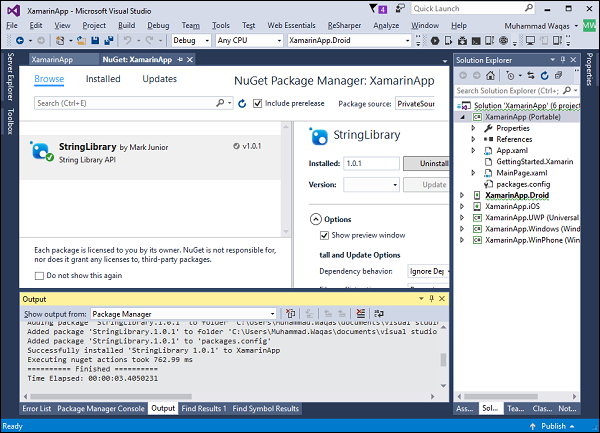
Task: Click the StringLibrary package icon in list
Action: pos(42,151)
